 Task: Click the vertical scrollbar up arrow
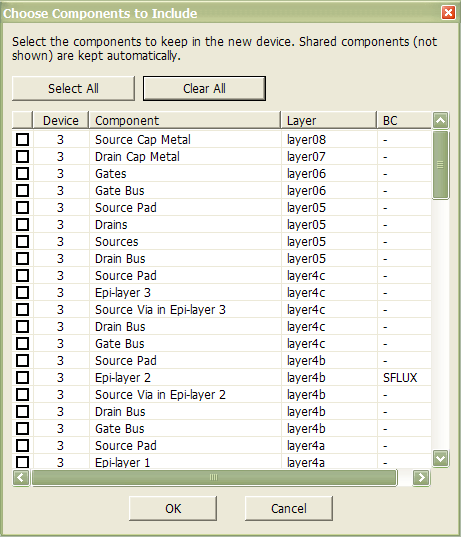click(x=440, y=120)
